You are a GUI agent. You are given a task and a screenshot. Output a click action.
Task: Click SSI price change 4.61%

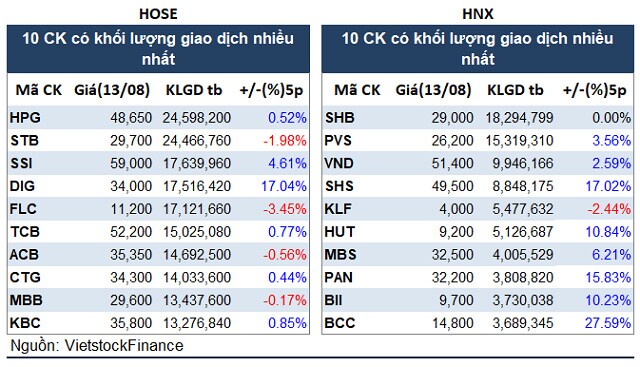tap(287, 163)
